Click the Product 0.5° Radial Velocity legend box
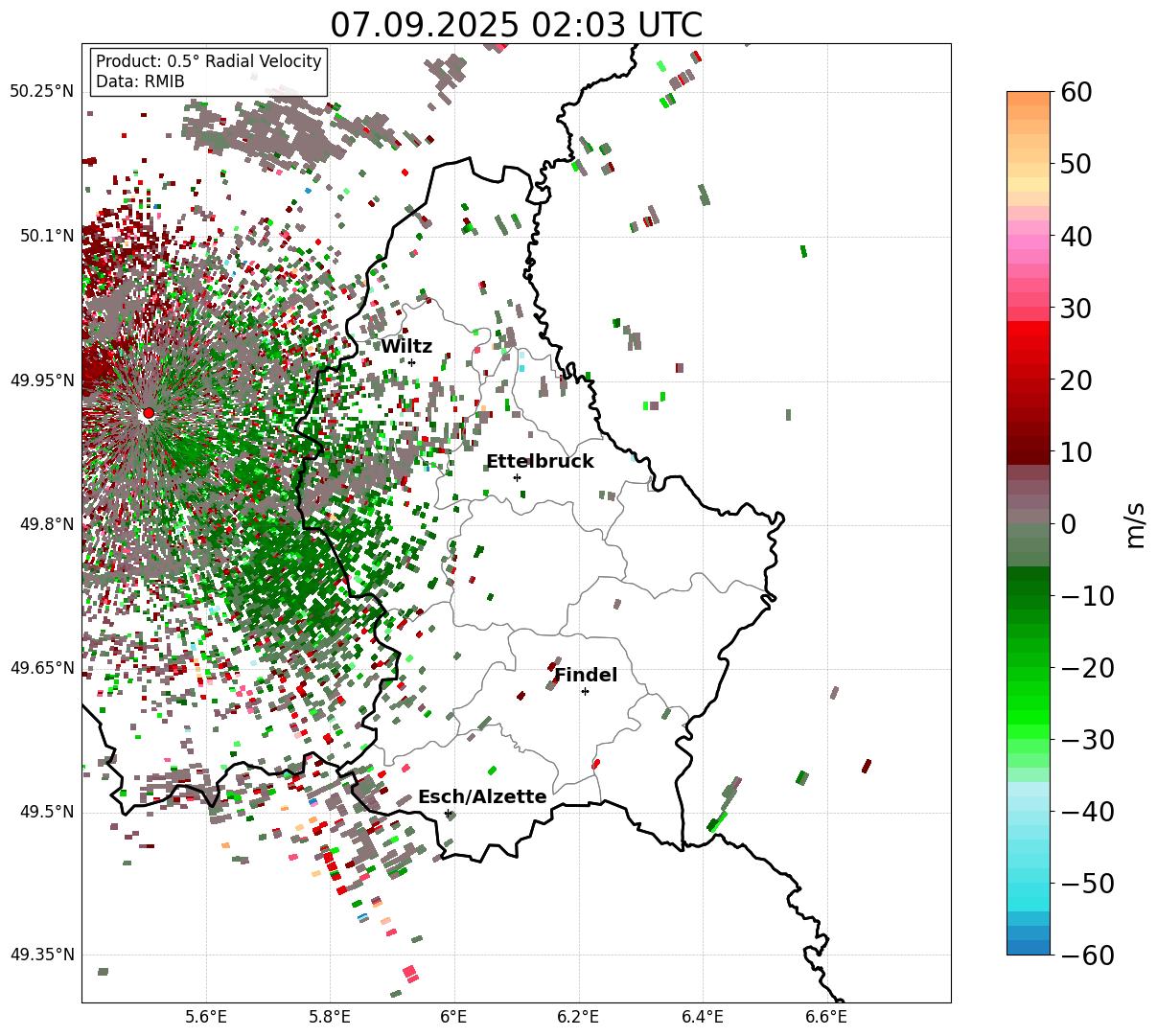The image size is (1157, 1036). point(209,72)
